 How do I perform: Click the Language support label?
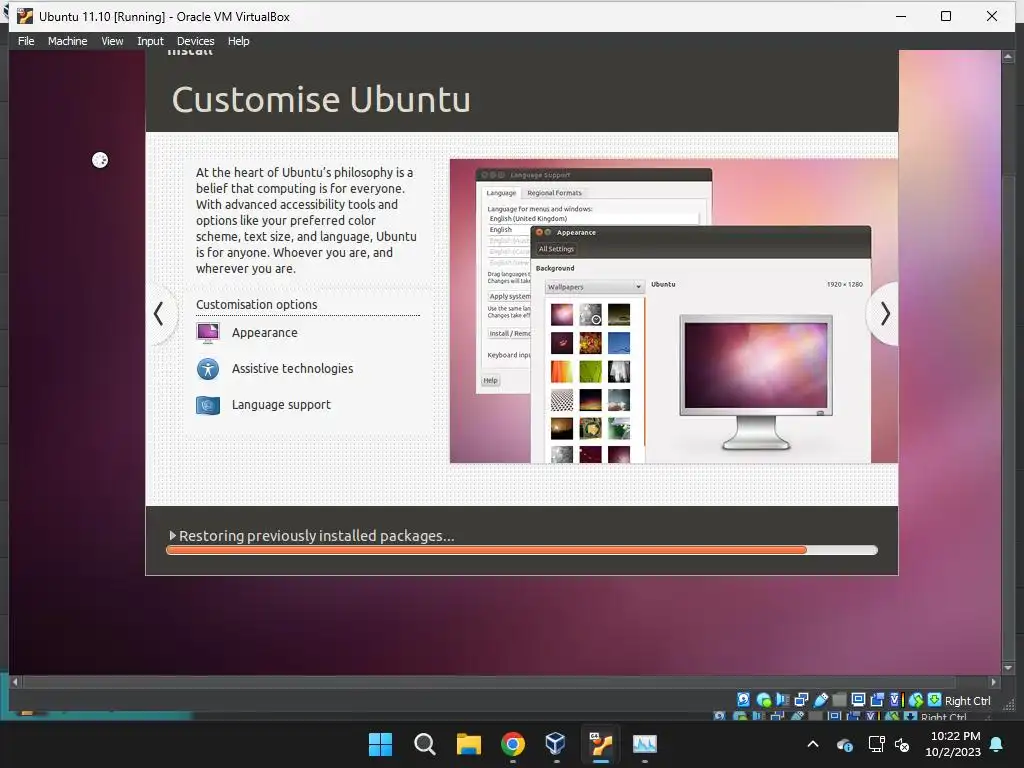pos(281,405)
